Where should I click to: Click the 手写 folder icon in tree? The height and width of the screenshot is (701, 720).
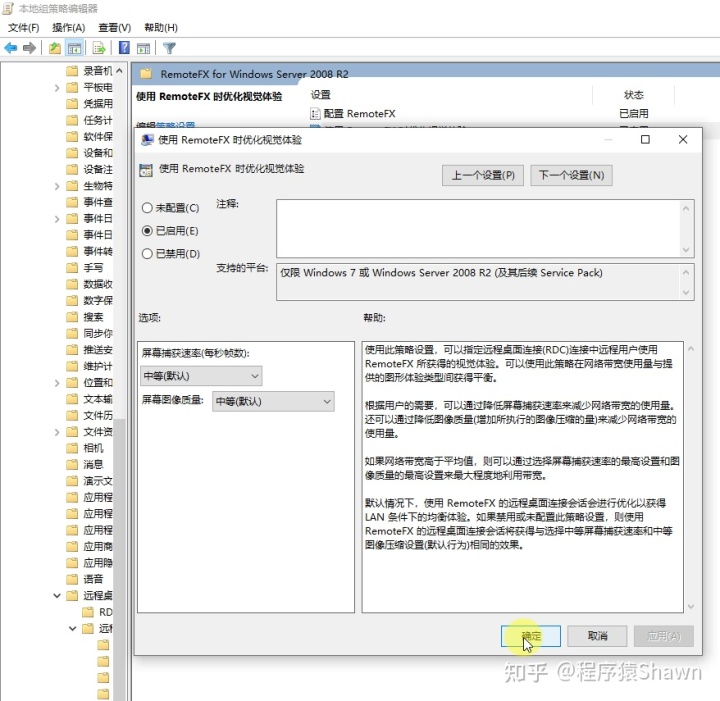pyautogui.click(x=72, y=268)
